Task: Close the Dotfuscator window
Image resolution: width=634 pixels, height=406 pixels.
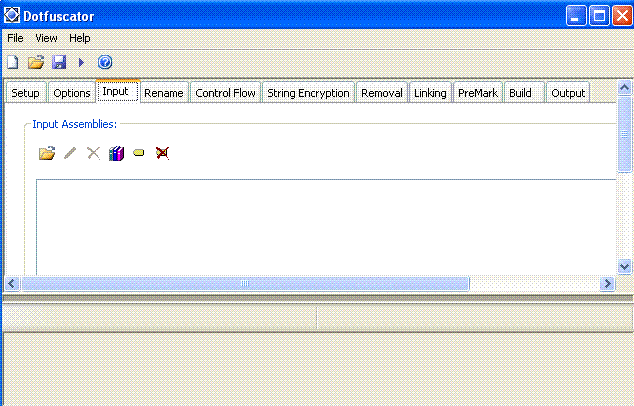Action: (622, 15)
